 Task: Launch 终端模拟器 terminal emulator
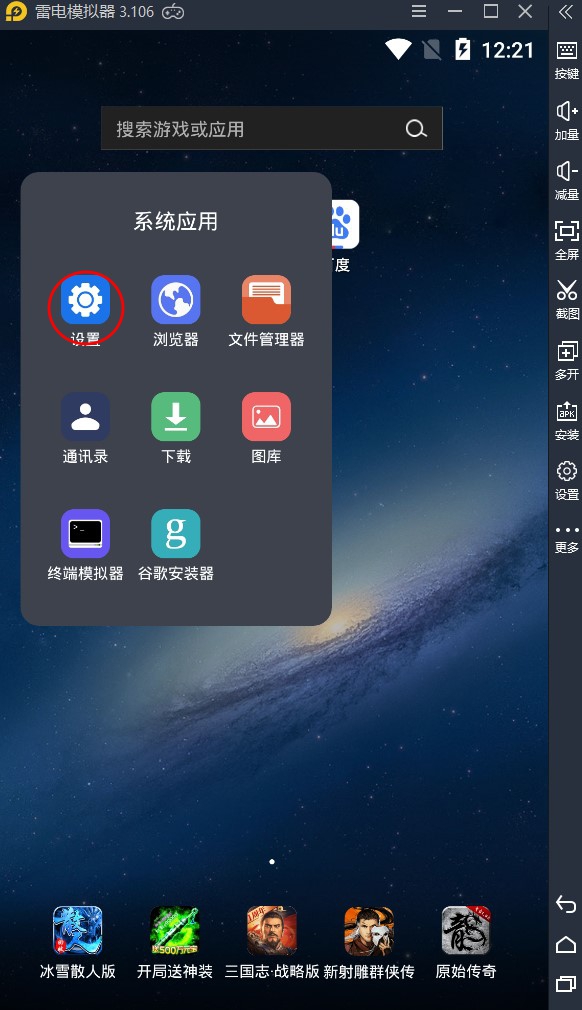[86, 534]
